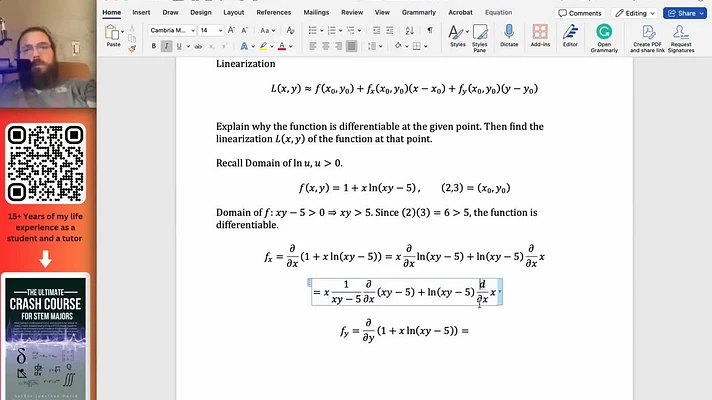
Task: Increase font size with the large A
Action: point(231,30)
